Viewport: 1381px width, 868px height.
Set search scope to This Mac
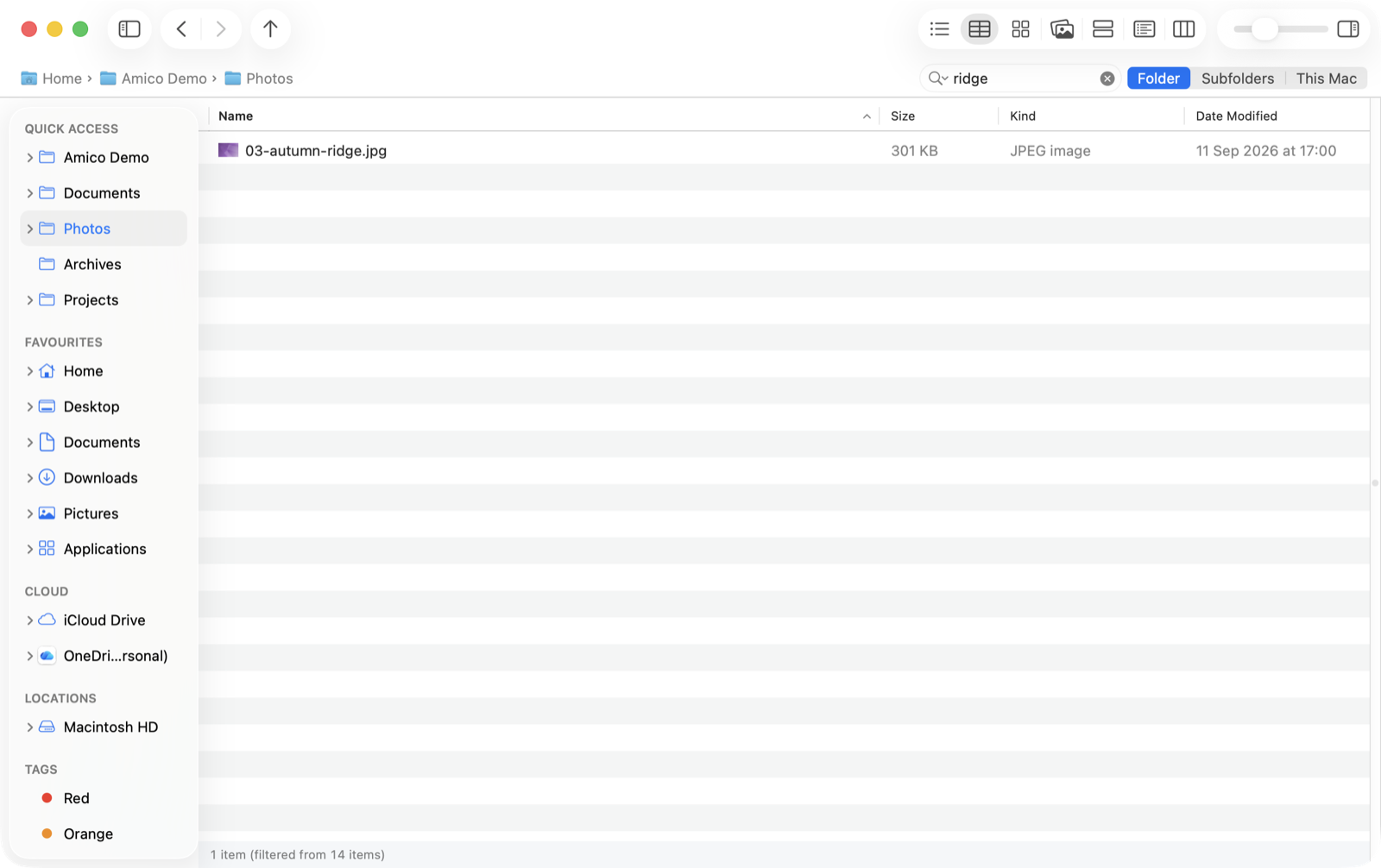coord(1326,79)
